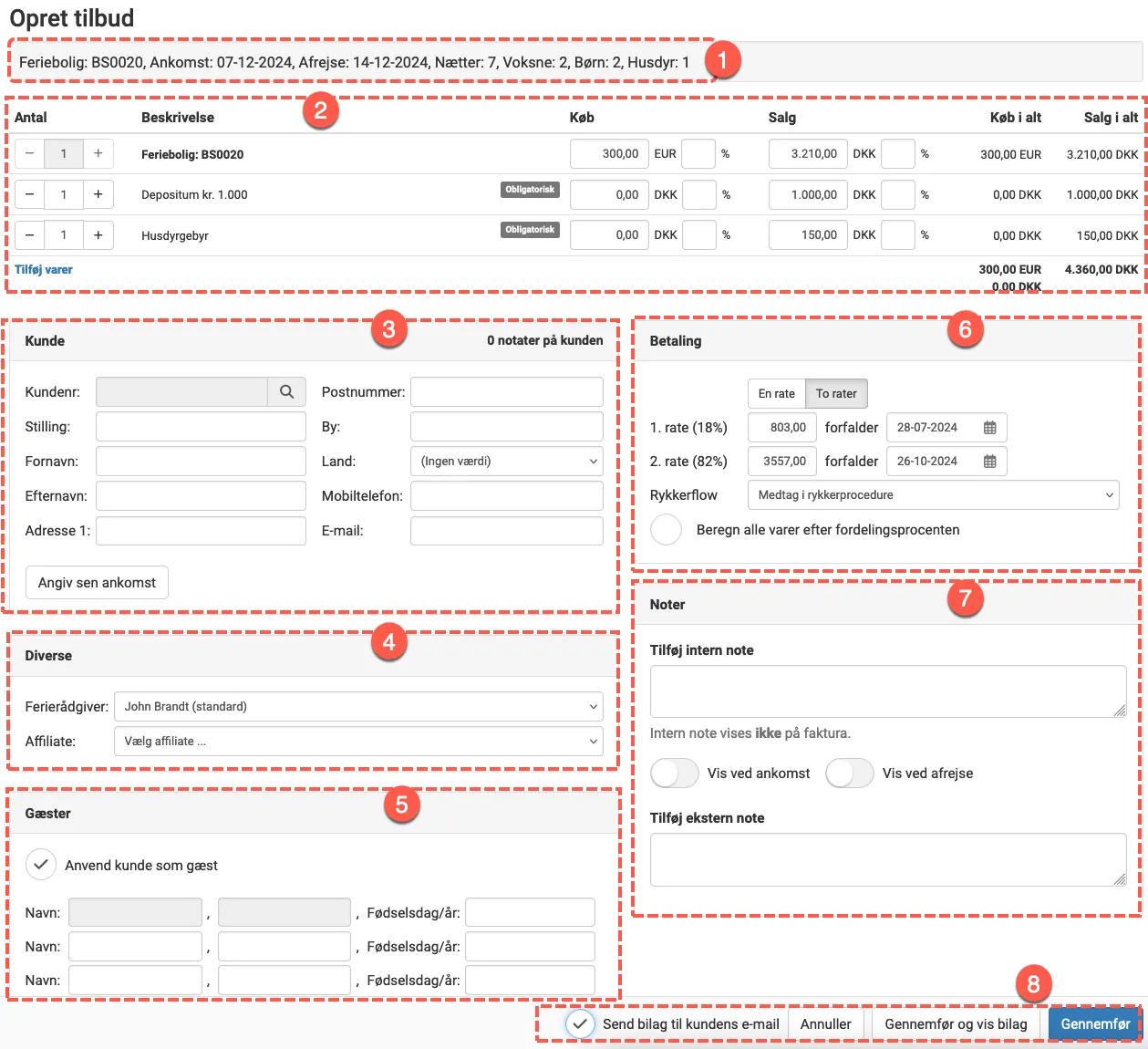Click the 'Tilføj intern note' text area

[887, 691]
